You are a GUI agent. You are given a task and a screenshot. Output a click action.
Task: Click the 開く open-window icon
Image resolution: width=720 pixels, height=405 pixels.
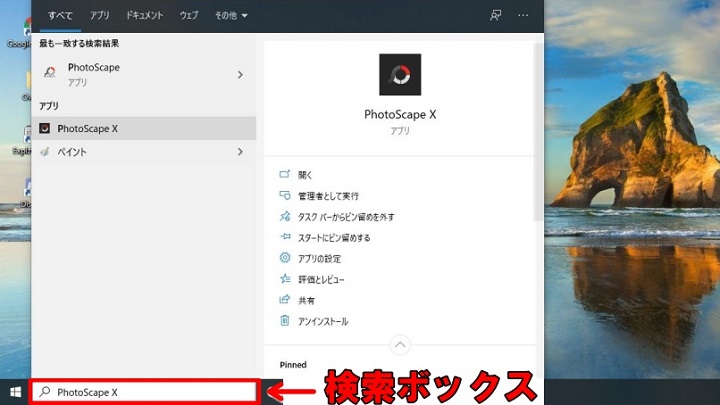285,174
